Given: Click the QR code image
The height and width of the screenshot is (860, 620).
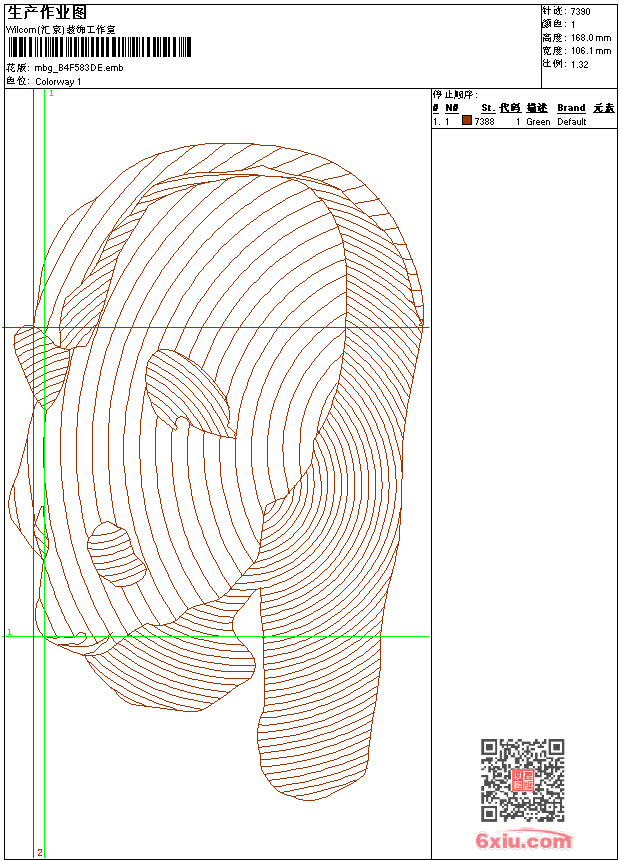Looking at the screenshot, I should pos(522,780).
